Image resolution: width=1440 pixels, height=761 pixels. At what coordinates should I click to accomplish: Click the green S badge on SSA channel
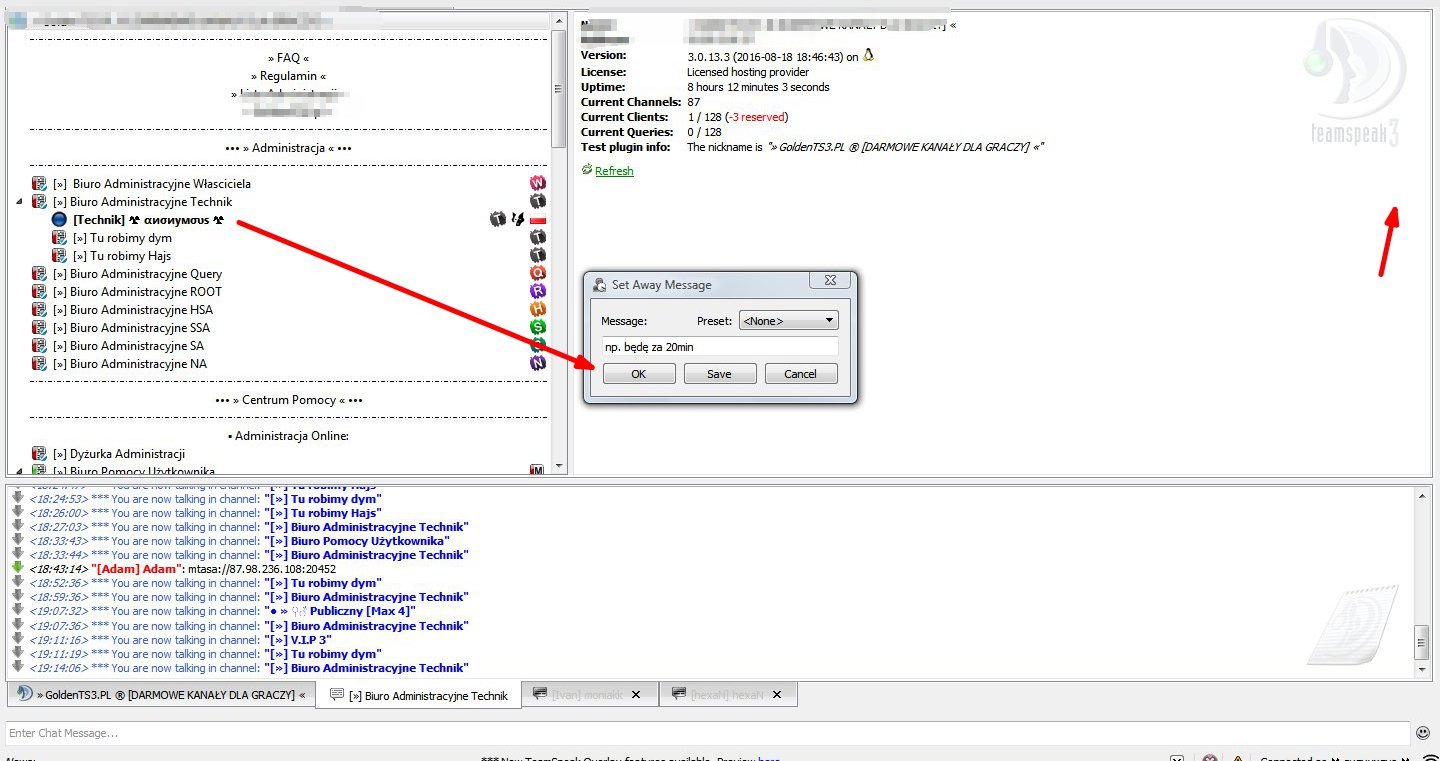[538, 328]
